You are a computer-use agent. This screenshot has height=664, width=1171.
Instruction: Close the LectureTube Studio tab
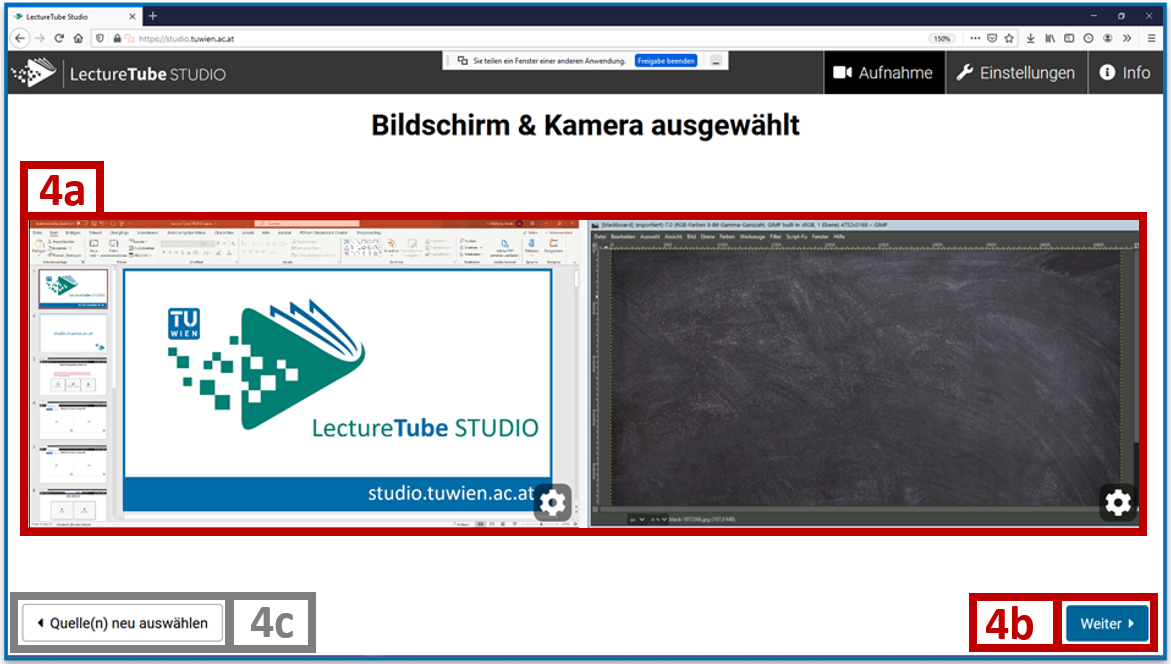click(132, 16)
